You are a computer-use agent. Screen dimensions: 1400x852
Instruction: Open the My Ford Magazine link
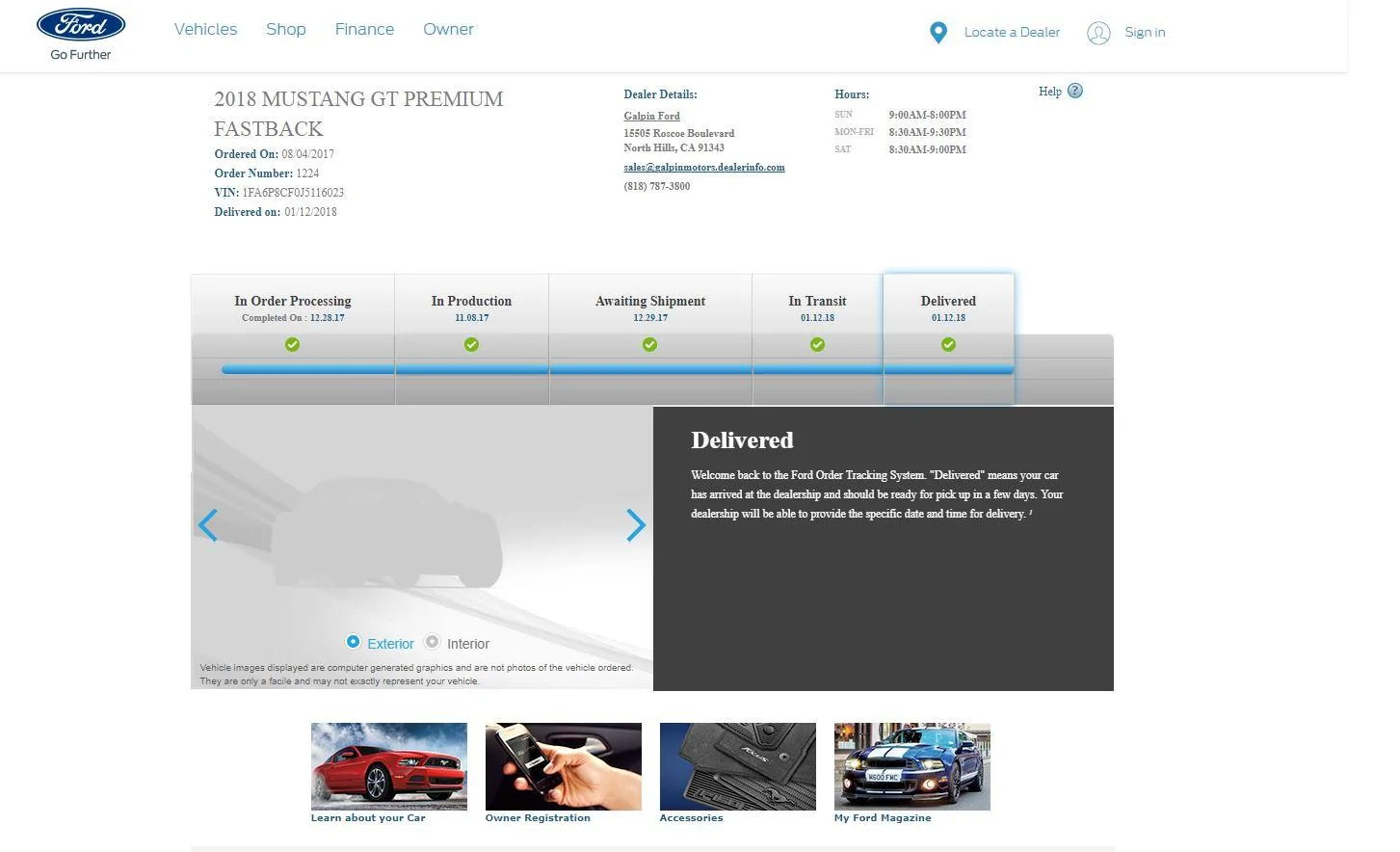(x=883, y=818)
